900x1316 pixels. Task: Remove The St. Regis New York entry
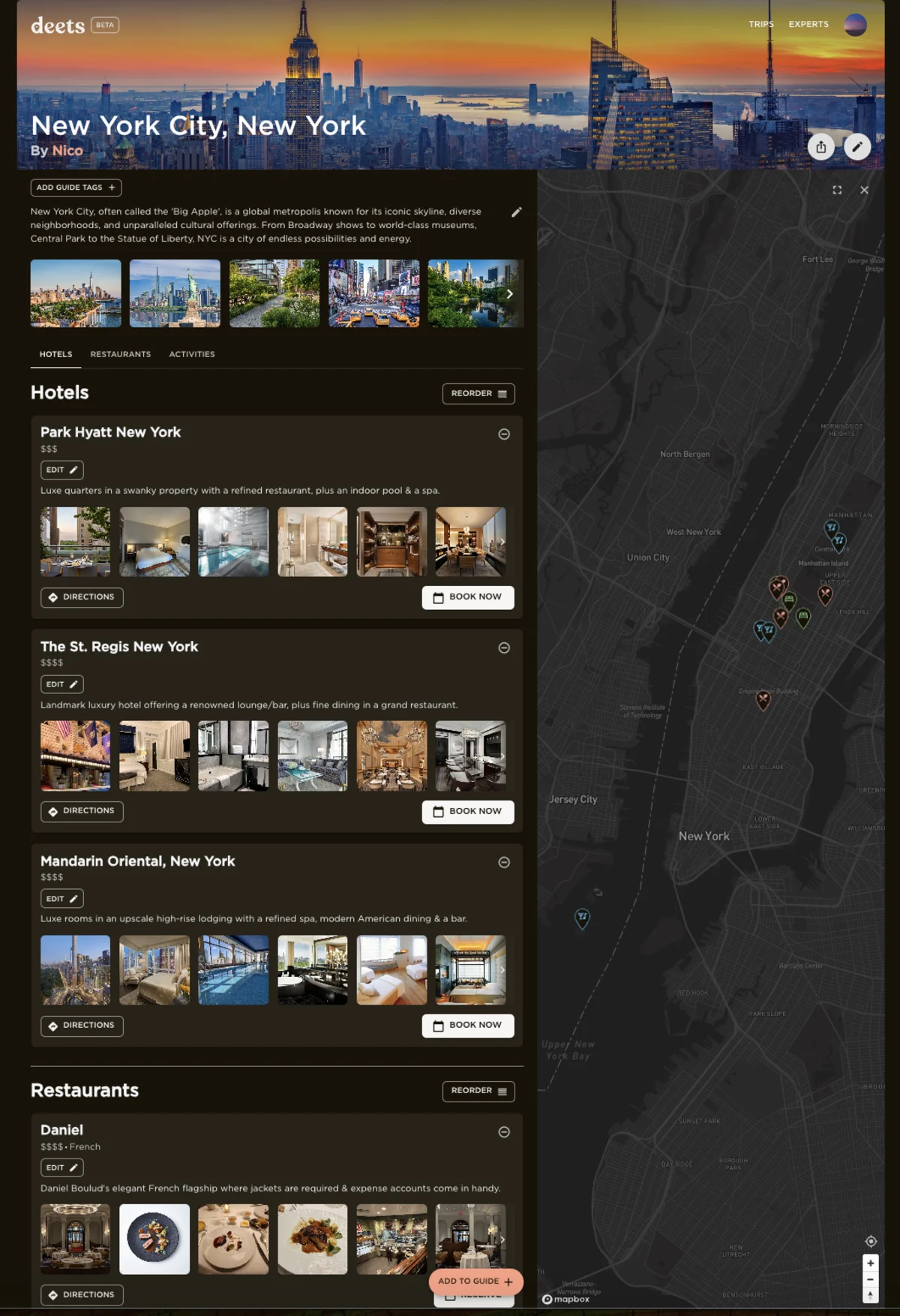click(x=504, y=647)
